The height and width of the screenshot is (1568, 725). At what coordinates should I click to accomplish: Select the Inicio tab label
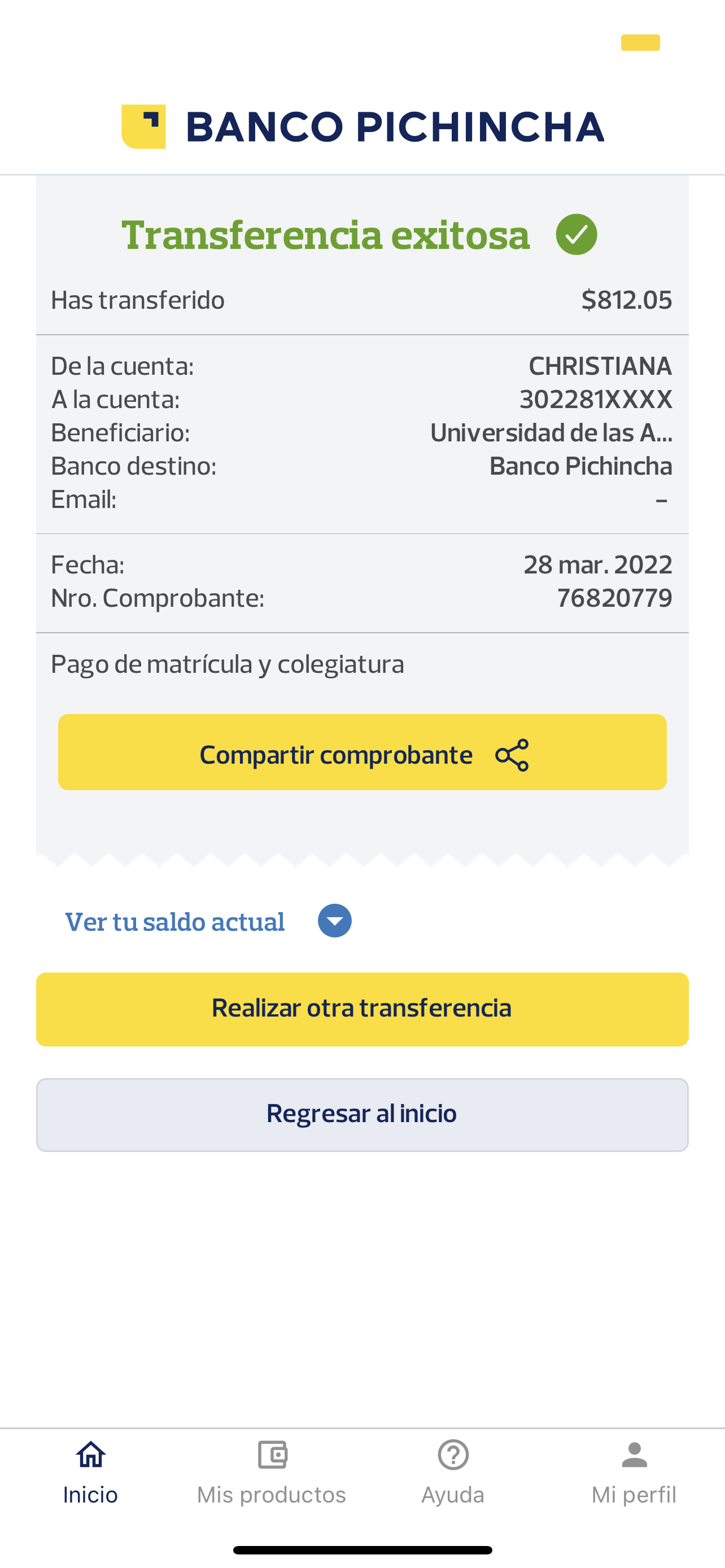point(91,1495)
